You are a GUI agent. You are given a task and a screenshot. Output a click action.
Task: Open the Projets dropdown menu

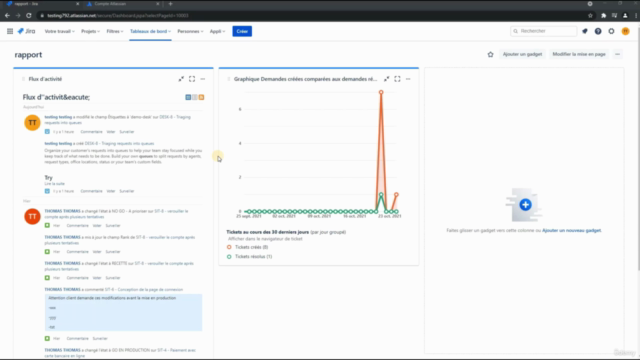[x=90, y=31]
